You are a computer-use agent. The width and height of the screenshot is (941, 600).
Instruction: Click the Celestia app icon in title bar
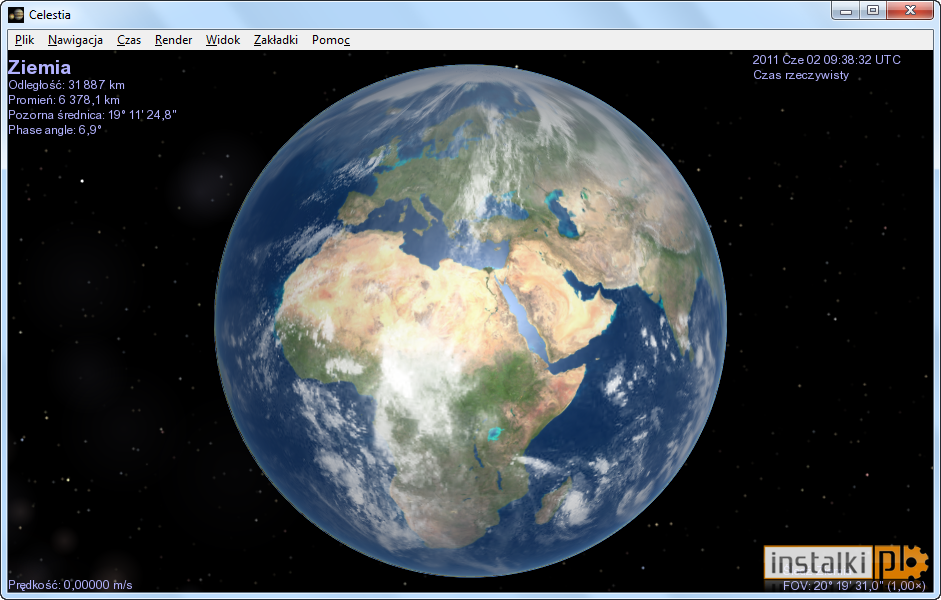pos(16,14)
